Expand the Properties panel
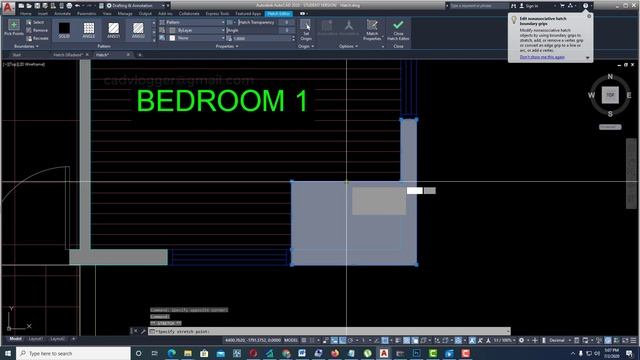Screen dimensions: 640x360 (x=227, y=47)
